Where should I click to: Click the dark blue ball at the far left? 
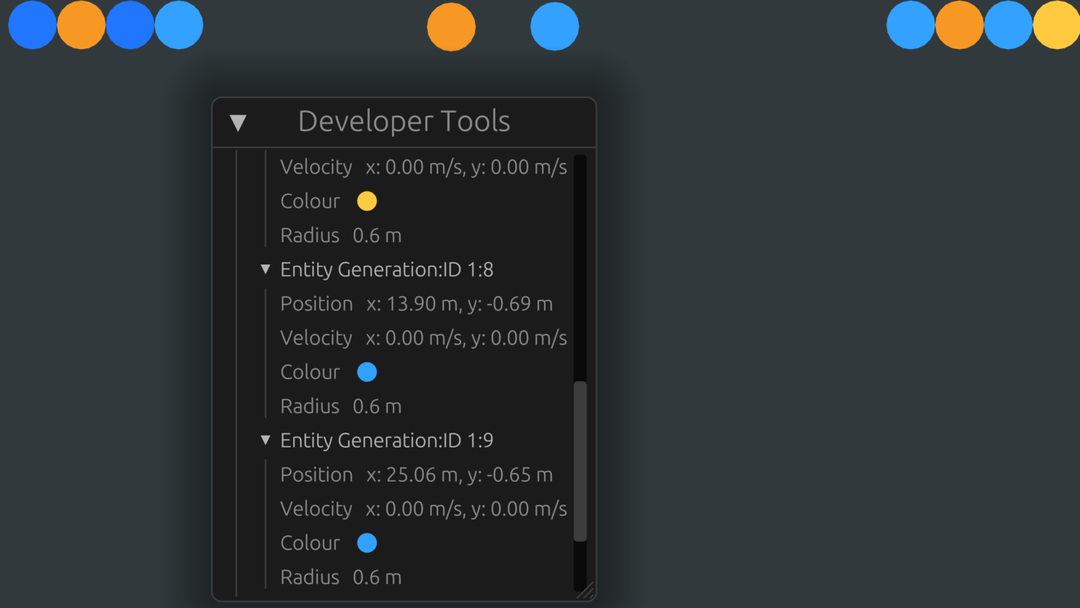(x=32, y=25)
